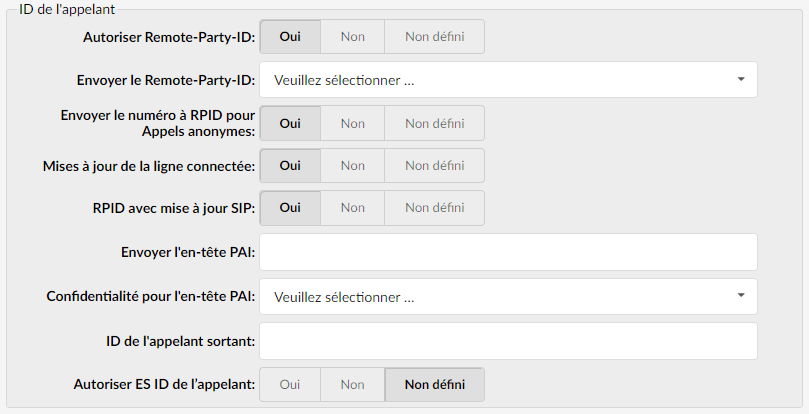
Task: Select Non défini for Autoriser Remote-Party-ID
Action: point(434,37)
